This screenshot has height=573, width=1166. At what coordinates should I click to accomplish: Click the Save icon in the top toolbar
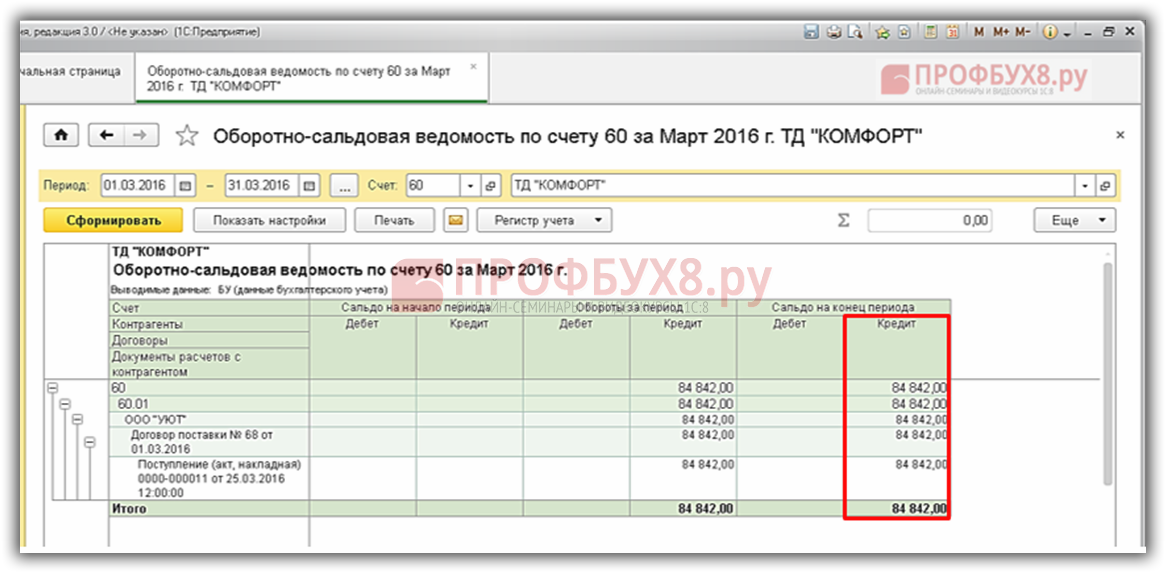[812, 32]
